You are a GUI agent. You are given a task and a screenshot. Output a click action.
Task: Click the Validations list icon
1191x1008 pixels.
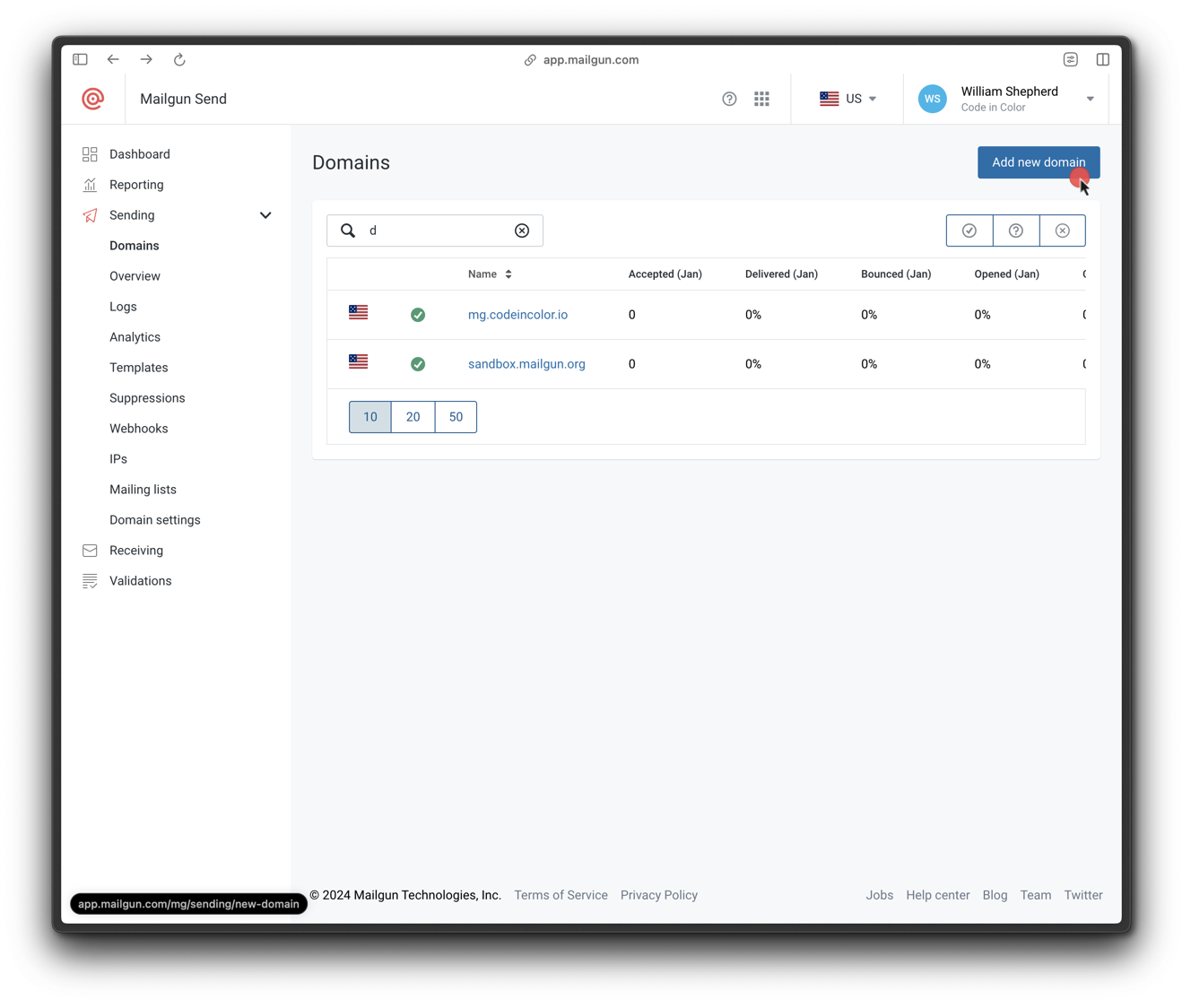[90, 581]
